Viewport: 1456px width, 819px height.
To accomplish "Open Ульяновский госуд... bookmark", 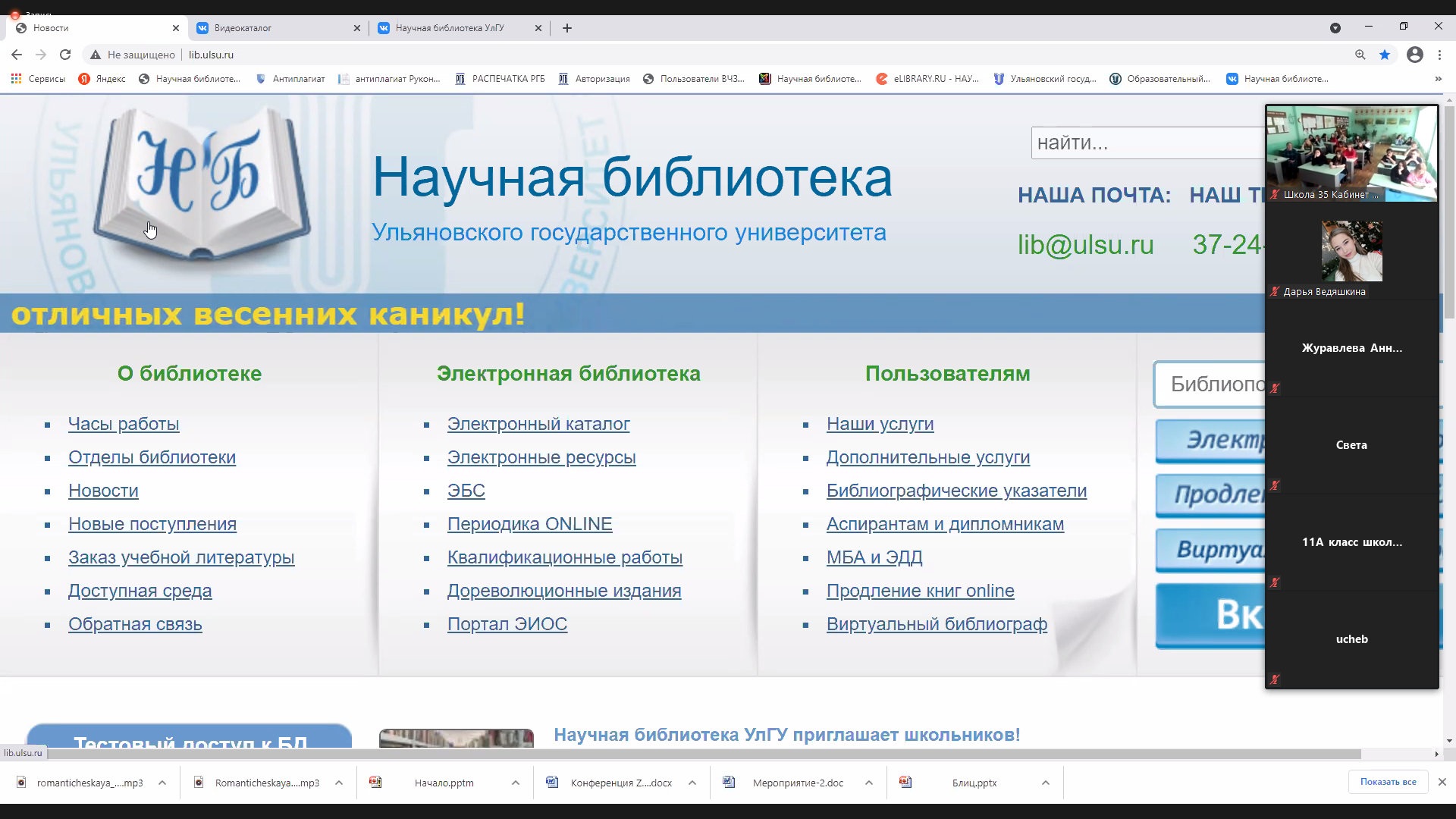I will pos(1045,79).
